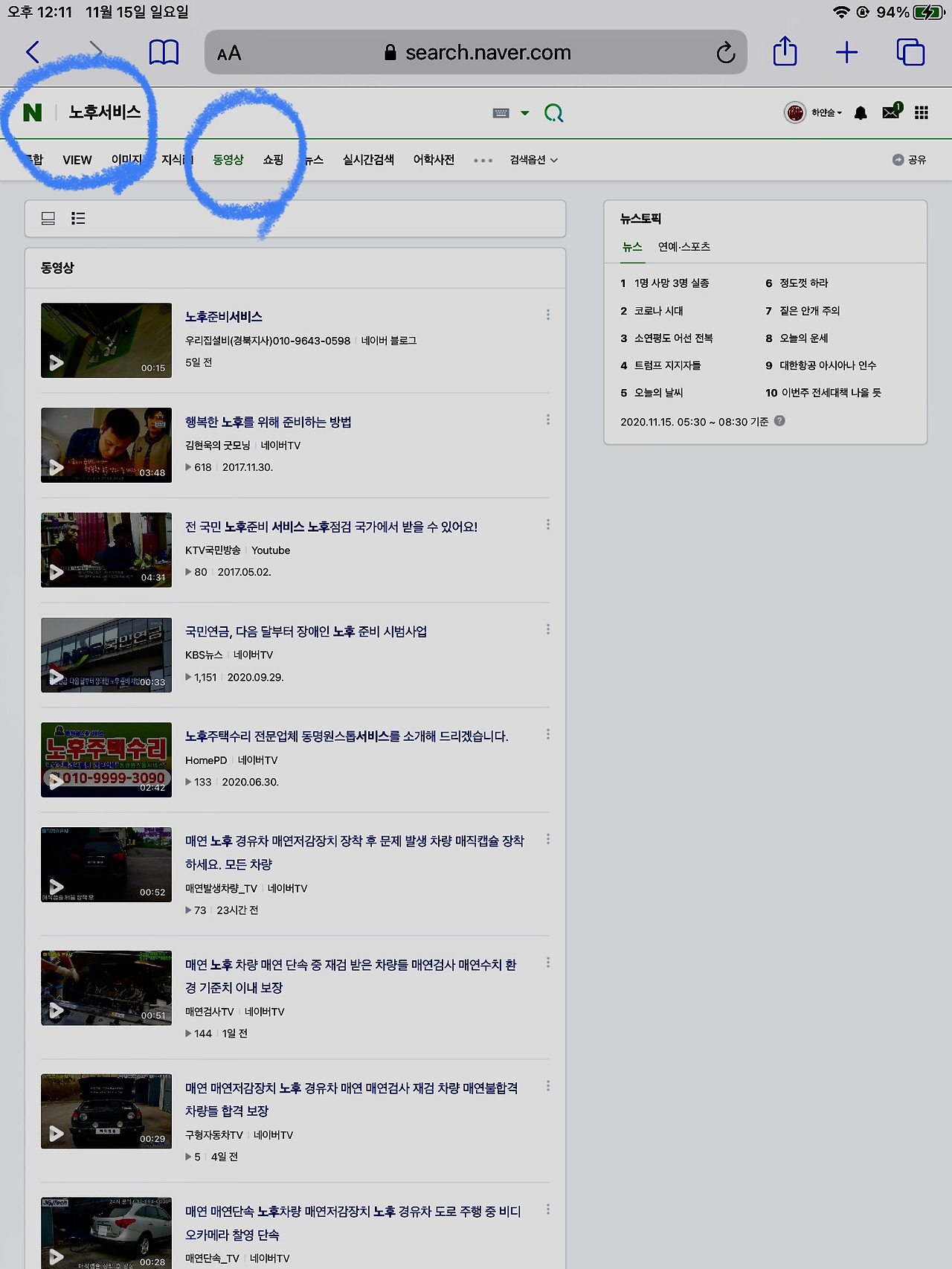Screen dimensions: 952x1269
Task: Open the 노후준비서비스 video title link
Action: (x=224, y=317)
